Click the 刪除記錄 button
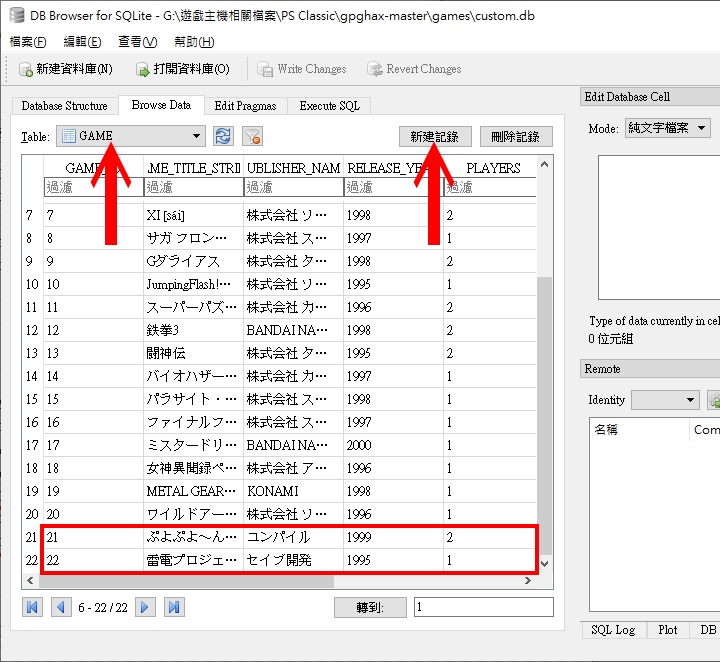720x662 pixels. [x=516, y=137]
